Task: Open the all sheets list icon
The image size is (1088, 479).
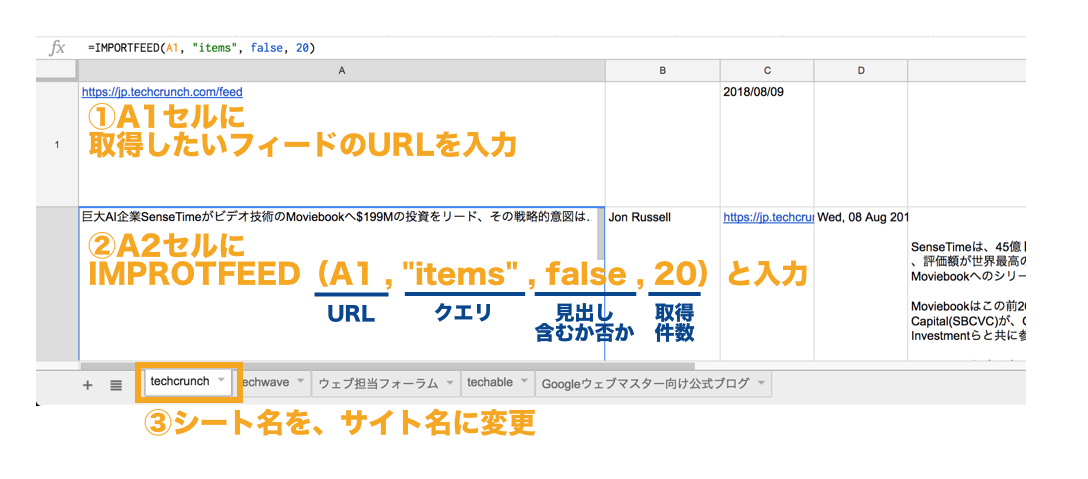Action: [116, 384]
